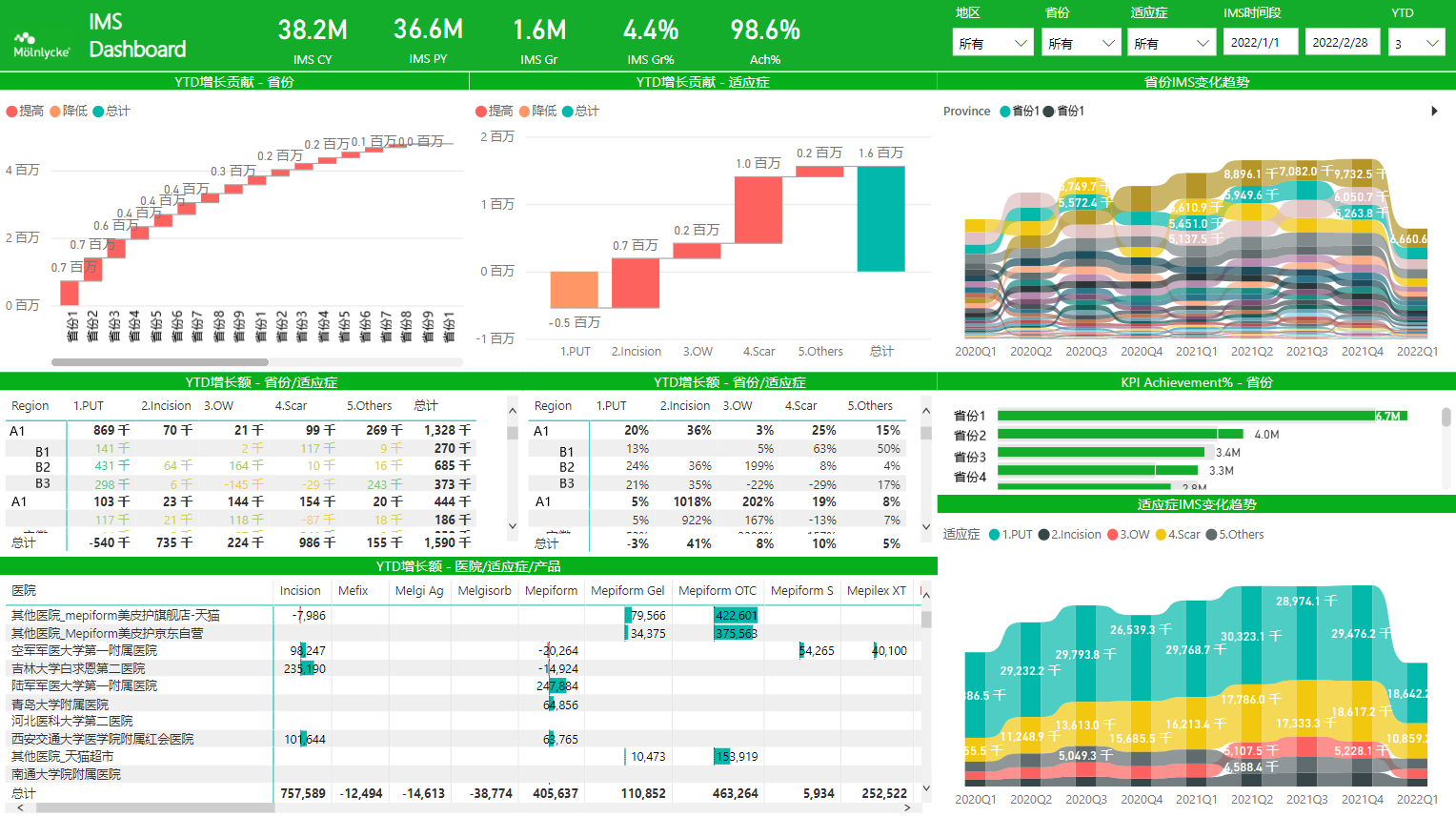The image size is (1456, 817).
Task: Click the hospital table horizontal scrollbar thumb
Action: pos(153,807)
